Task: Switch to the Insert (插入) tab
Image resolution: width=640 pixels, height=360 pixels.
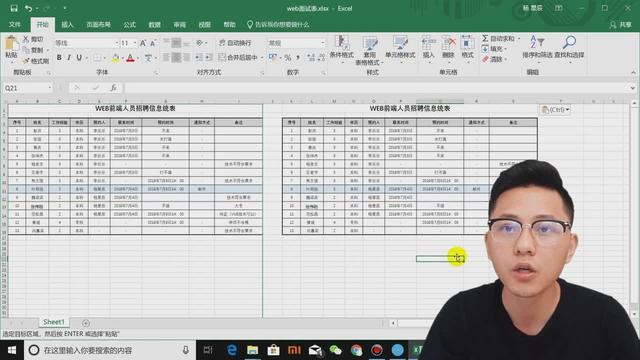Action: pyautogui.click(x=67, y=24)
